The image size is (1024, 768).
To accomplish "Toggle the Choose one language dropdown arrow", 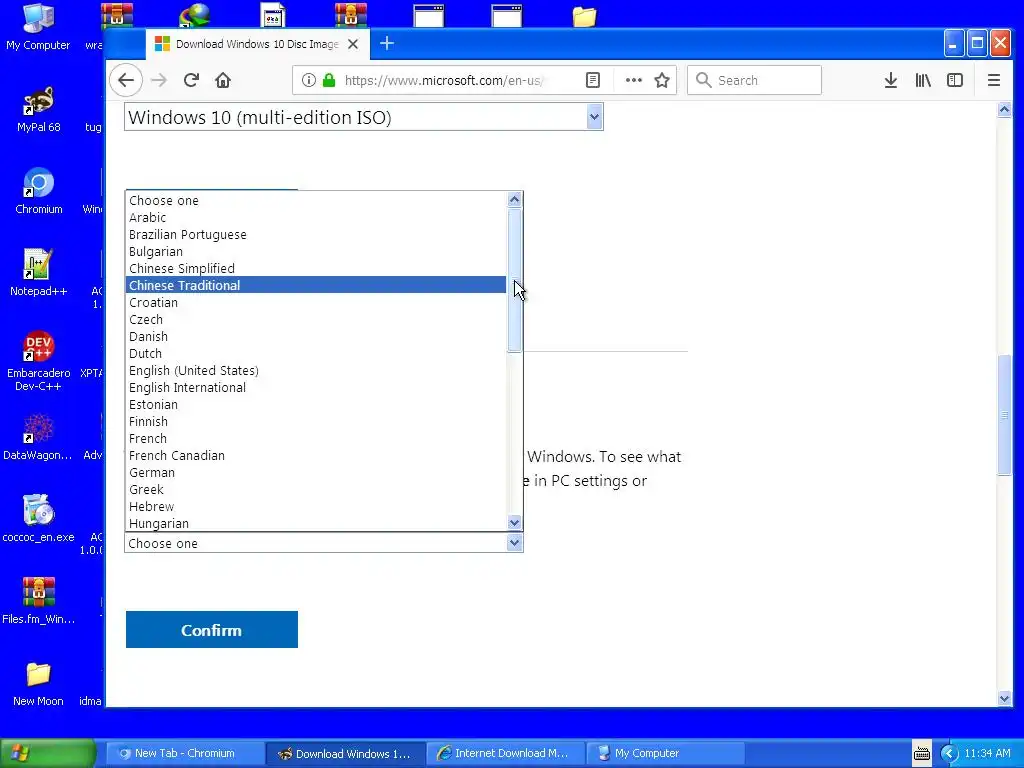I will pos(515,543).
